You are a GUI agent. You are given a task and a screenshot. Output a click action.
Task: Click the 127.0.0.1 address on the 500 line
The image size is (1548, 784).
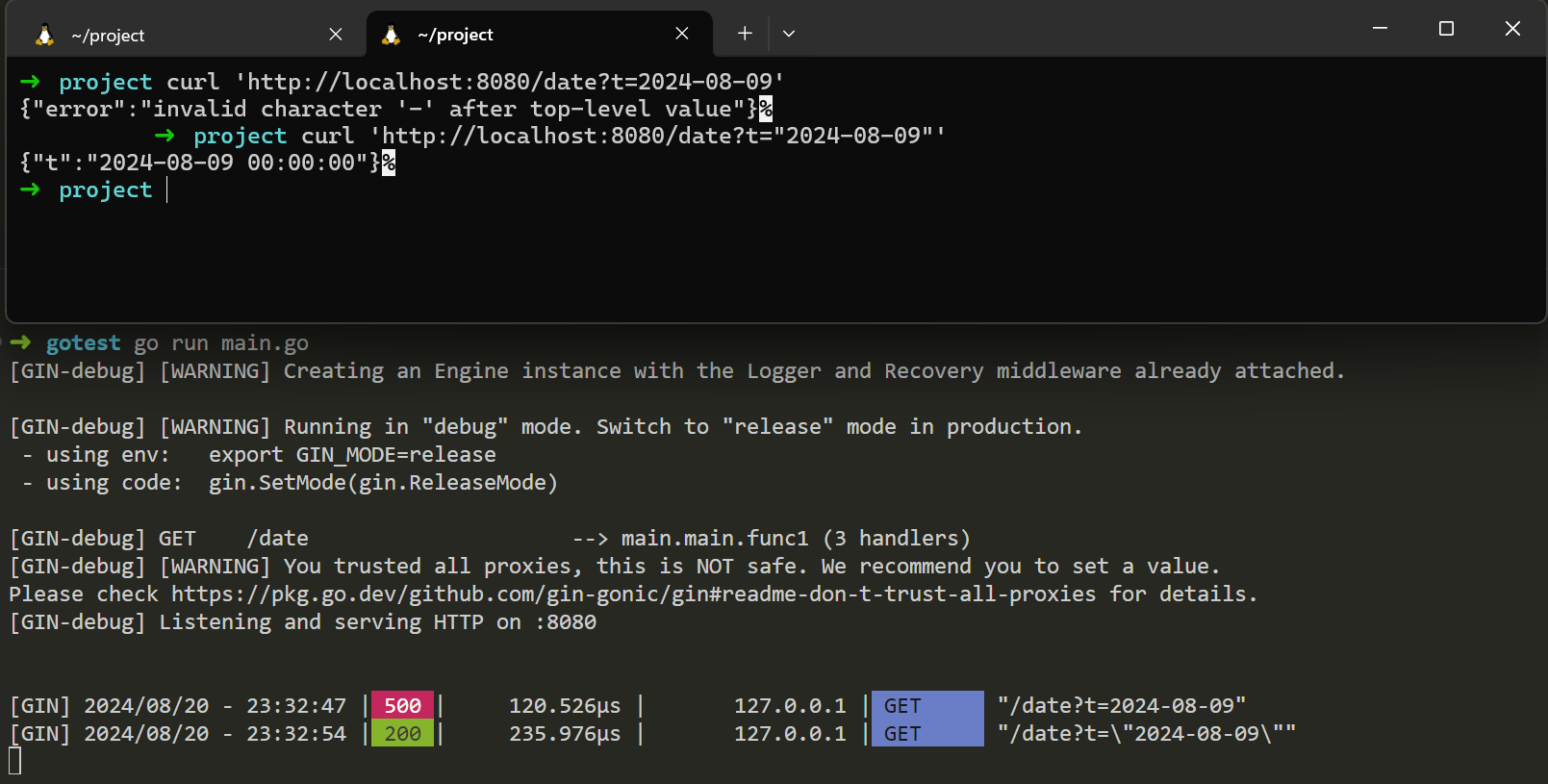pyautogui.click(x=790, y=706)
